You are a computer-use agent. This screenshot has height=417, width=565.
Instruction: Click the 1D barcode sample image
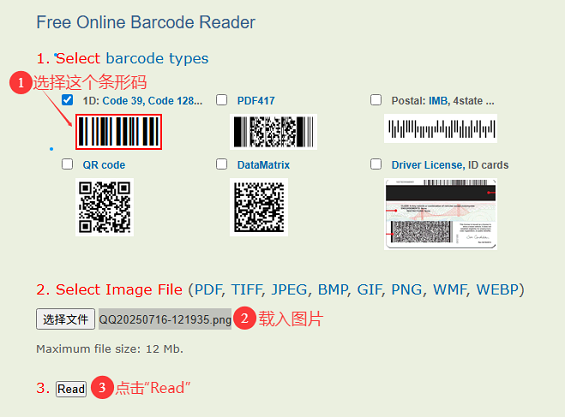pos(119,132)
